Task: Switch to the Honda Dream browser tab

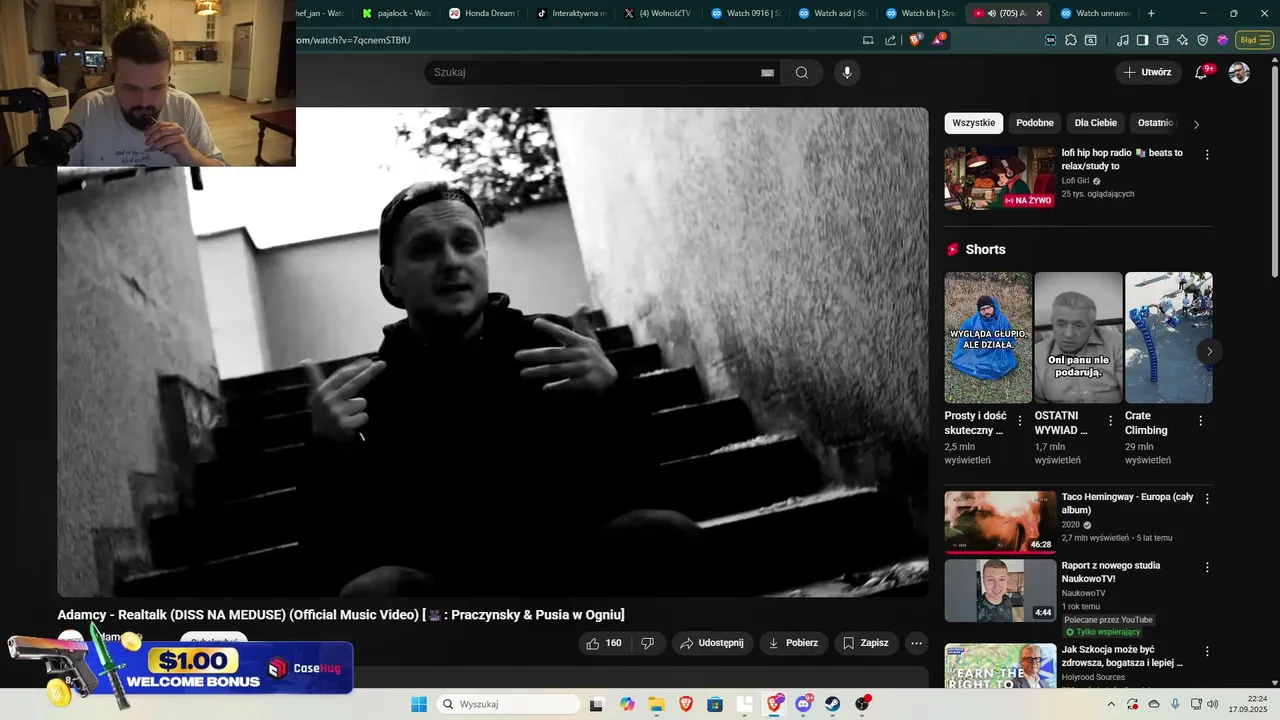Action: (x=484, y=13)
